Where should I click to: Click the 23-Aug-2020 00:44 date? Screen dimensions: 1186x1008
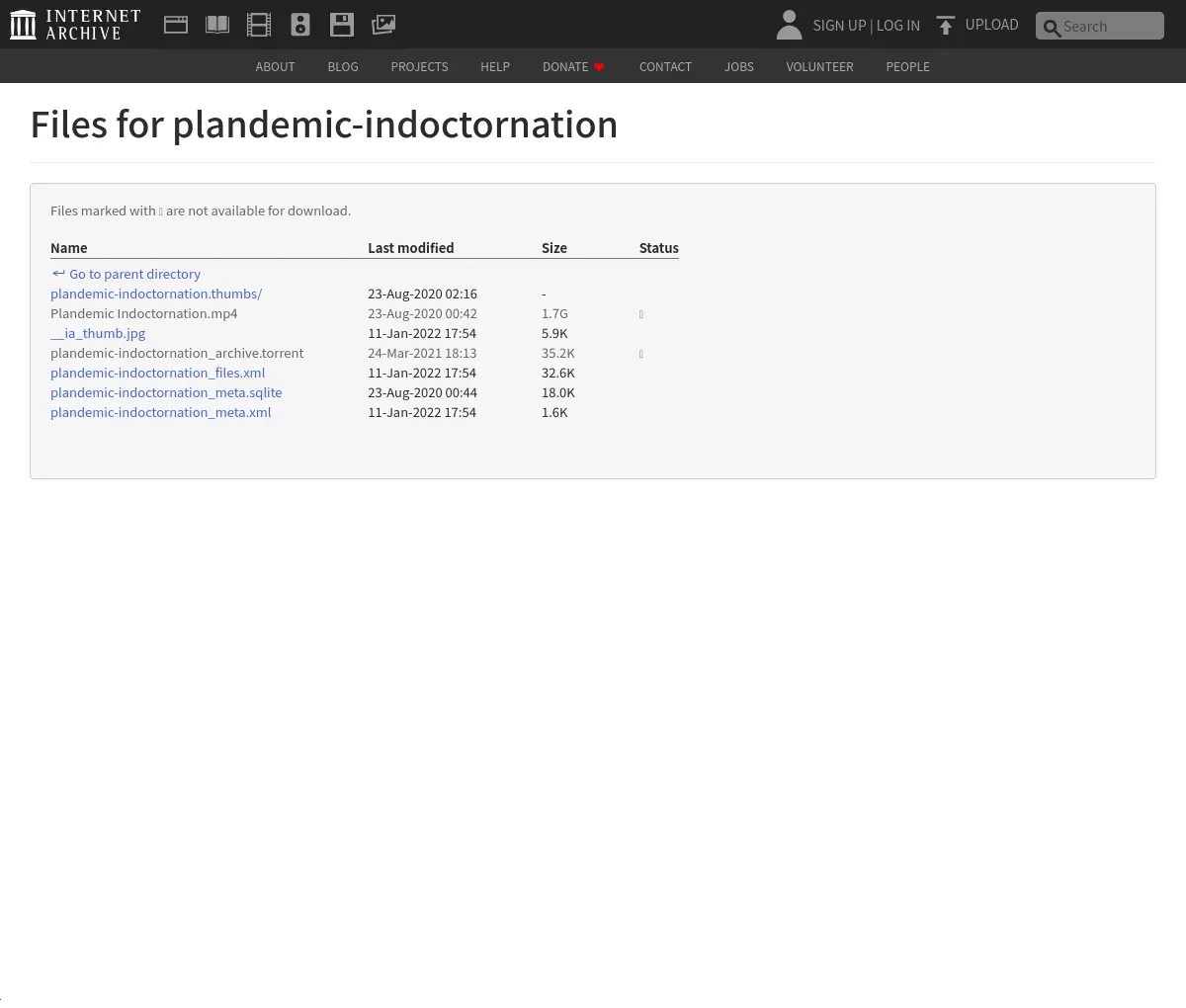pos(422,392)
